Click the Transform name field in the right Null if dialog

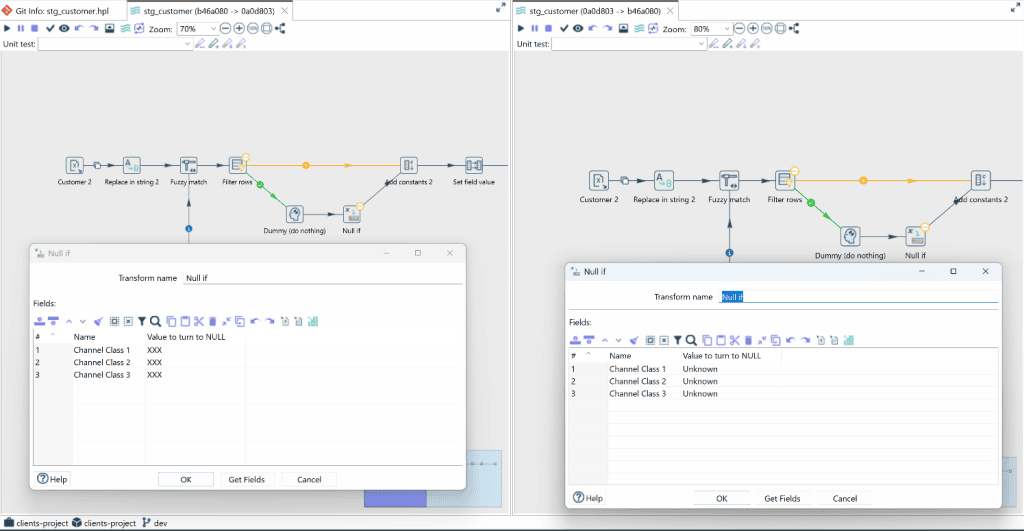(x=859, y=297)
